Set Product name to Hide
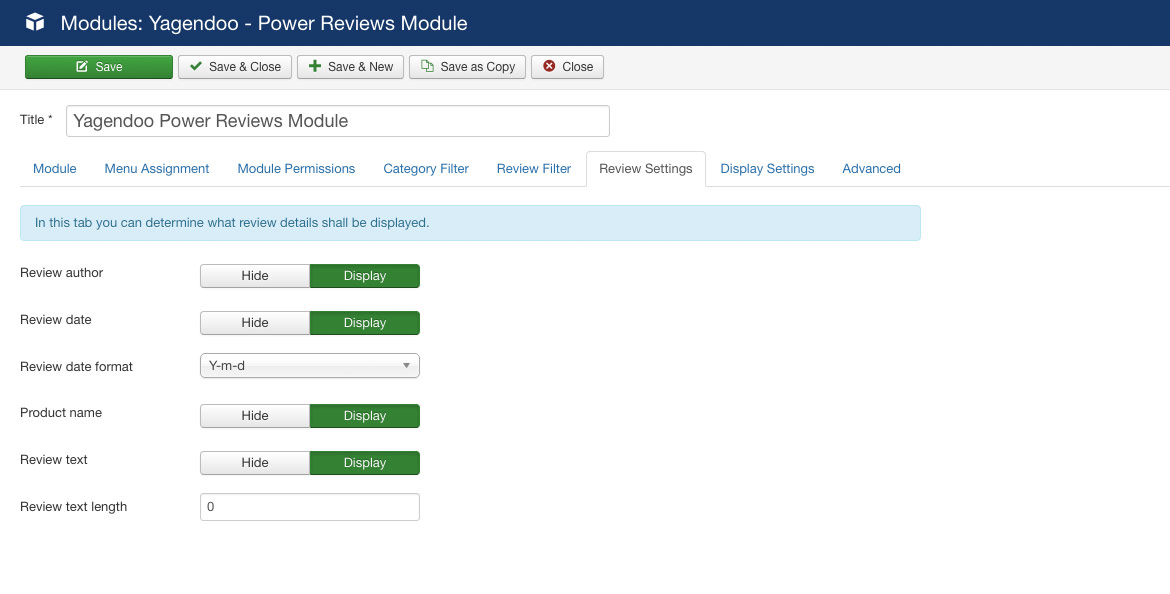This screenshot has width=1170, height=594. tap(255, 416)
